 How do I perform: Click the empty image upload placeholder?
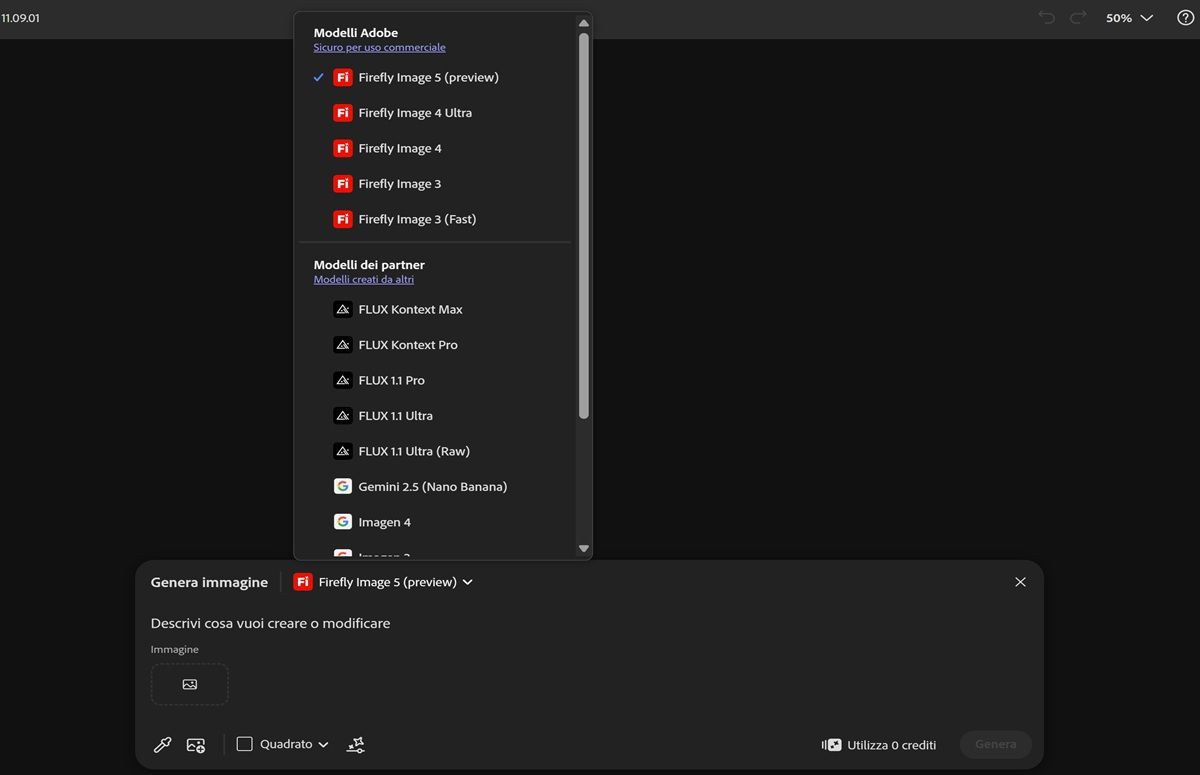(x=189, y=684)
